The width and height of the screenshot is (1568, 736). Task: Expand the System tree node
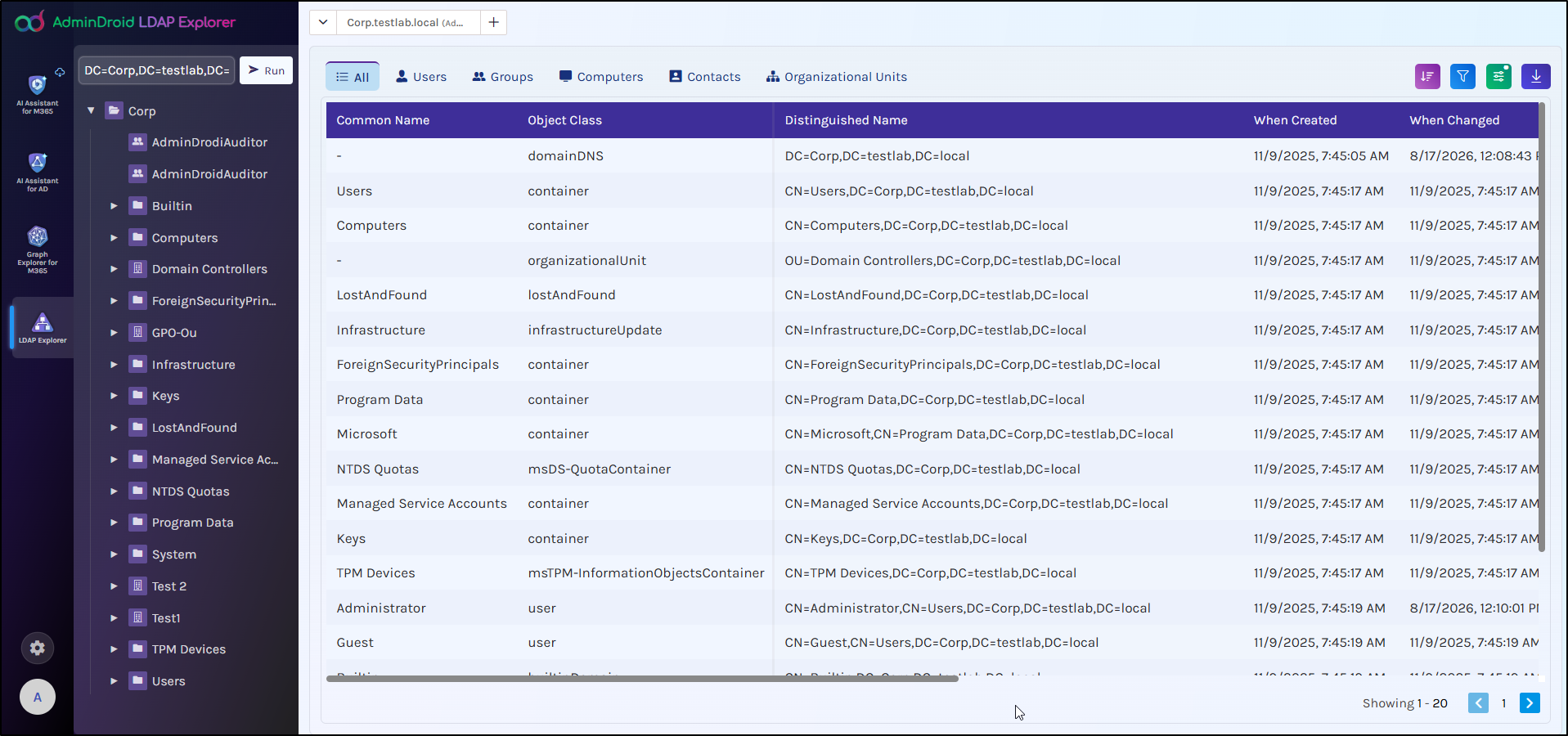pos(114,554)
